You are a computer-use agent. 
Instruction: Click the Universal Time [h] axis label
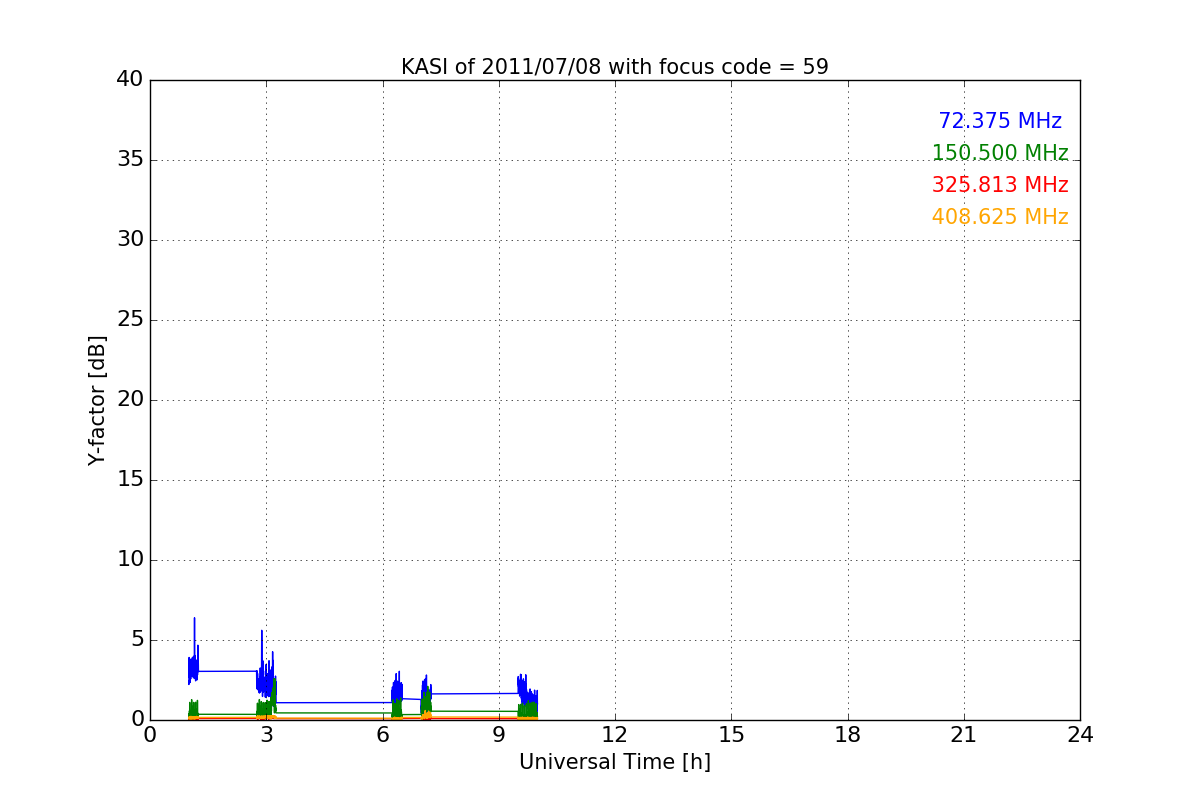tap(615, 762)
